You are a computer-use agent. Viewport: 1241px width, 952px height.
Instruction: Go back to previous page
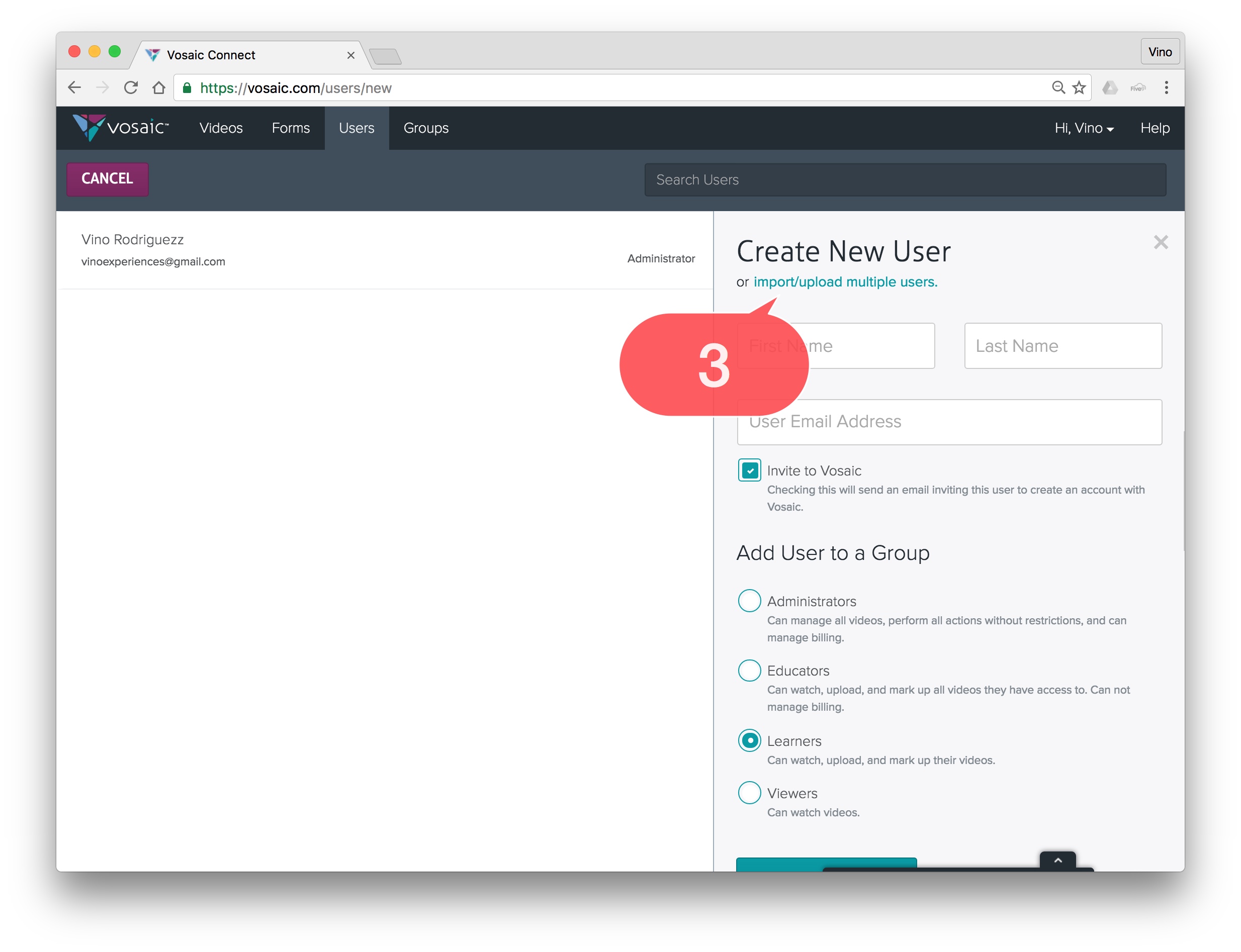click(x=74, y=88)
